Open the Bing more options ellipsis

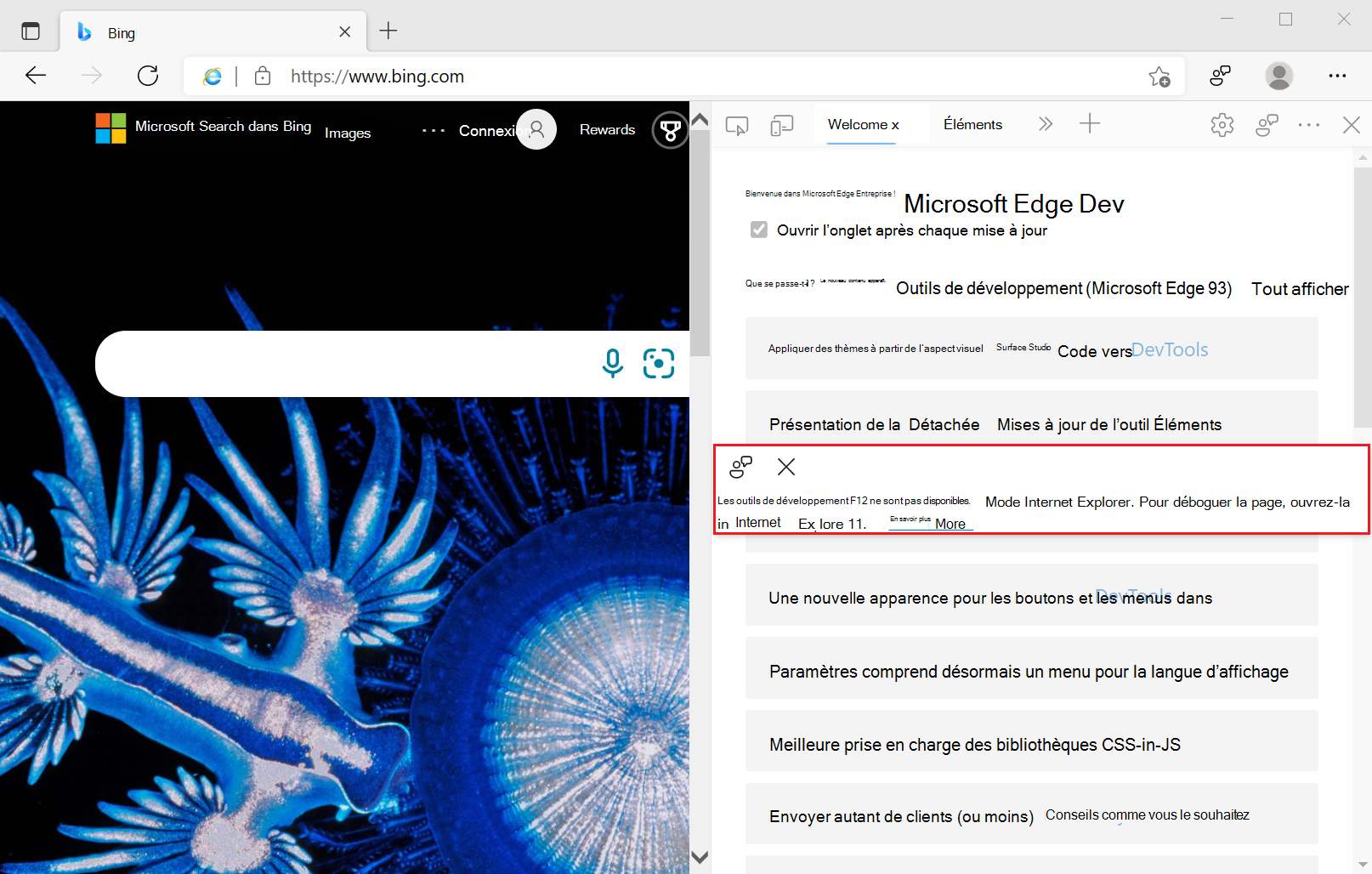coord(434,130)
